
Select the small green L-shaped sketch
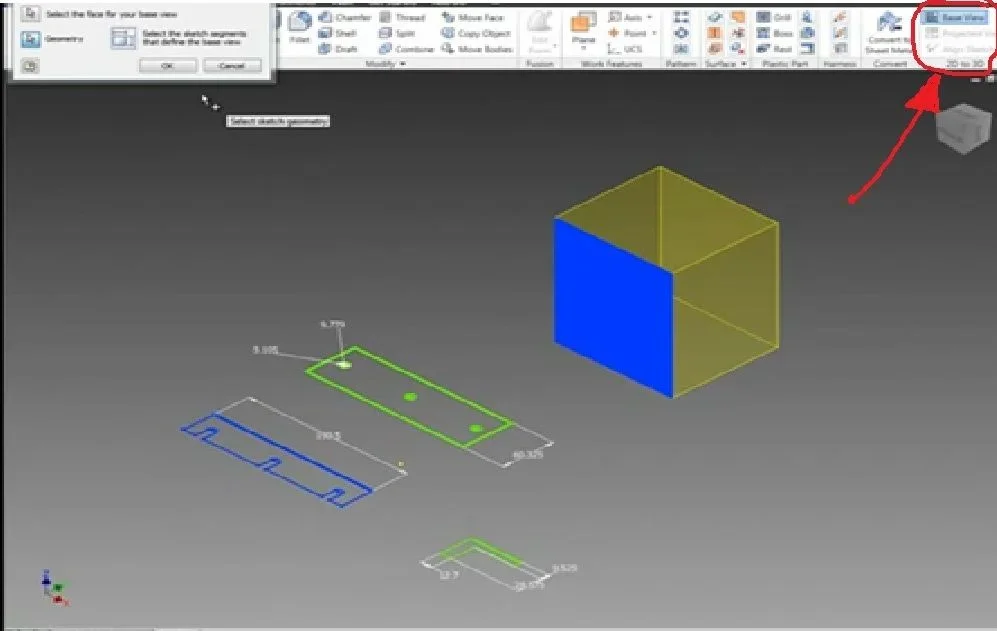click(483, 550)
